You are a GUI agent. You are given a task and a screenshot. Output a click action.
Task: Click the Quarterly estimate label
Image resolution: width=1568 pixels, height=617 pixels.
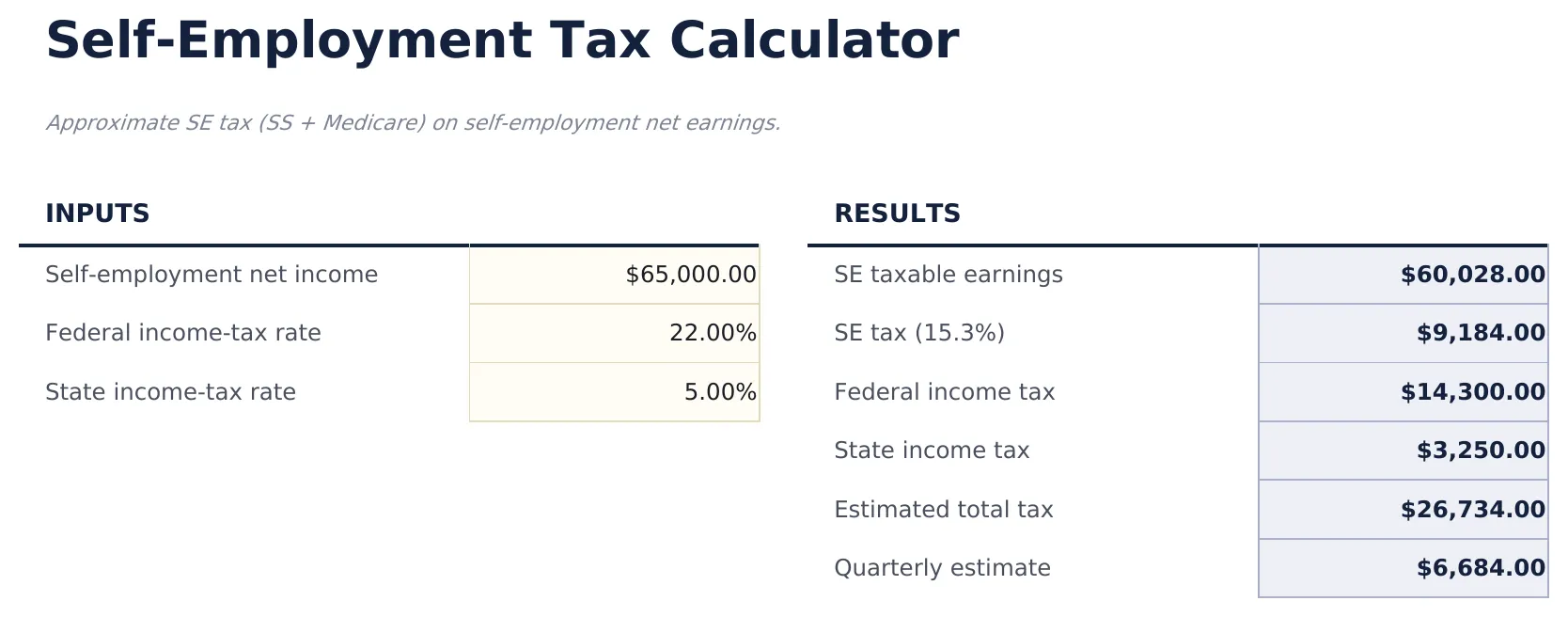942,568
